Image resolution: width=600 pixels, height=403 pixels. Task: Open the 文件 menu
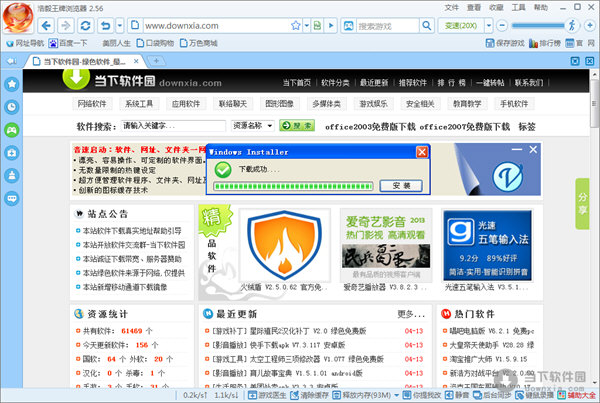point(452,8)
